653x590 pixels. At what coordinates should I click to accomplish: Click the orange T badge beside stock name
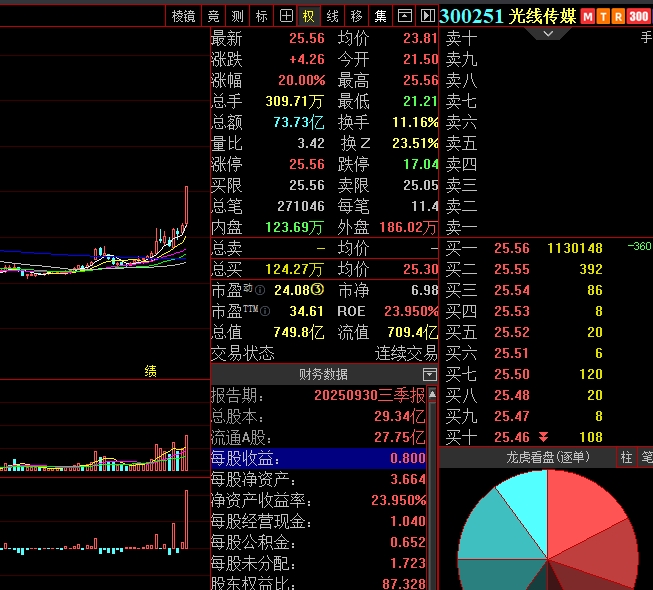(603, 17)
